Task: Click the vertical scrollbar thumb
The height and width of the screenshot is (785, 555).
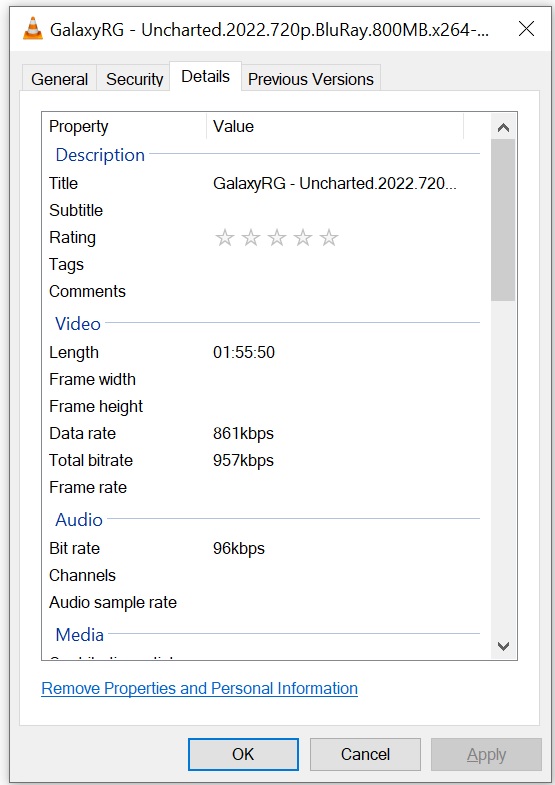Action: (x=503, y=220)
